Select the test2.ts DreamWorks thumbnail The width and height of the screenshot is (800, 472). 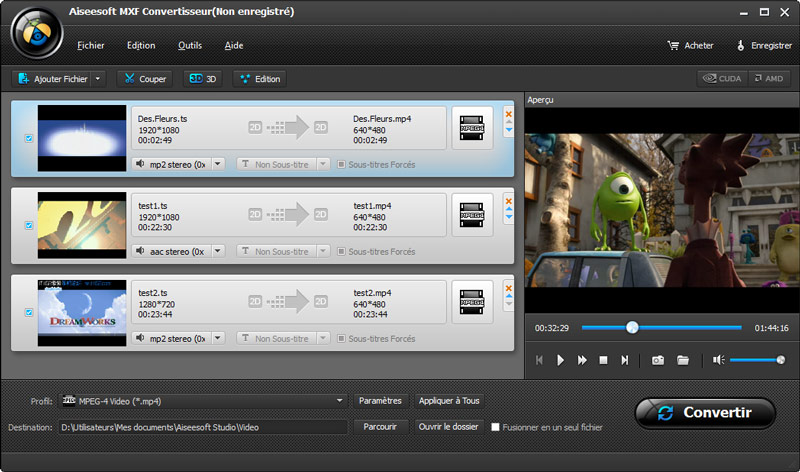82,312
